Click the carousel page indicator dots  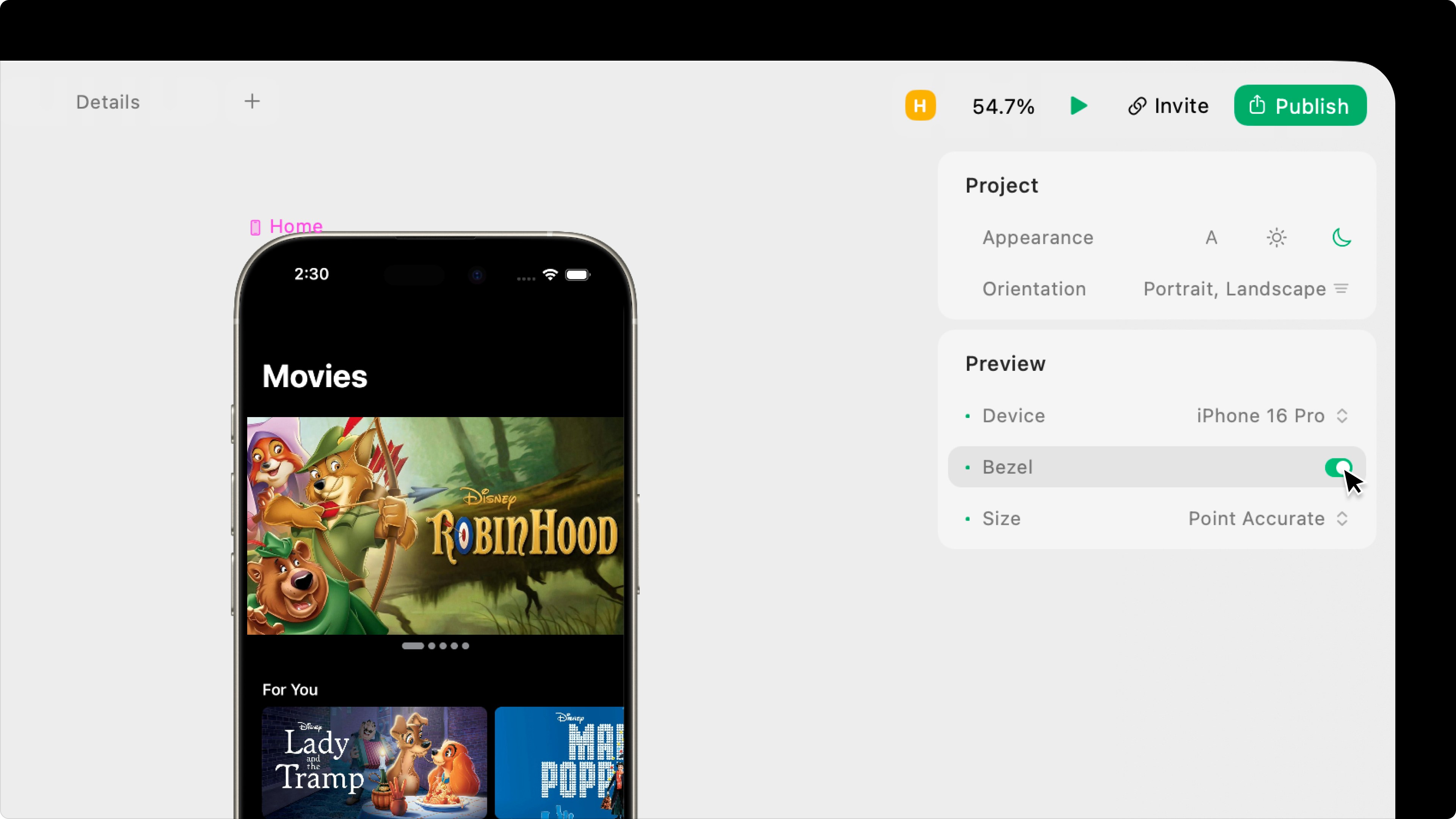click(435, 646)
